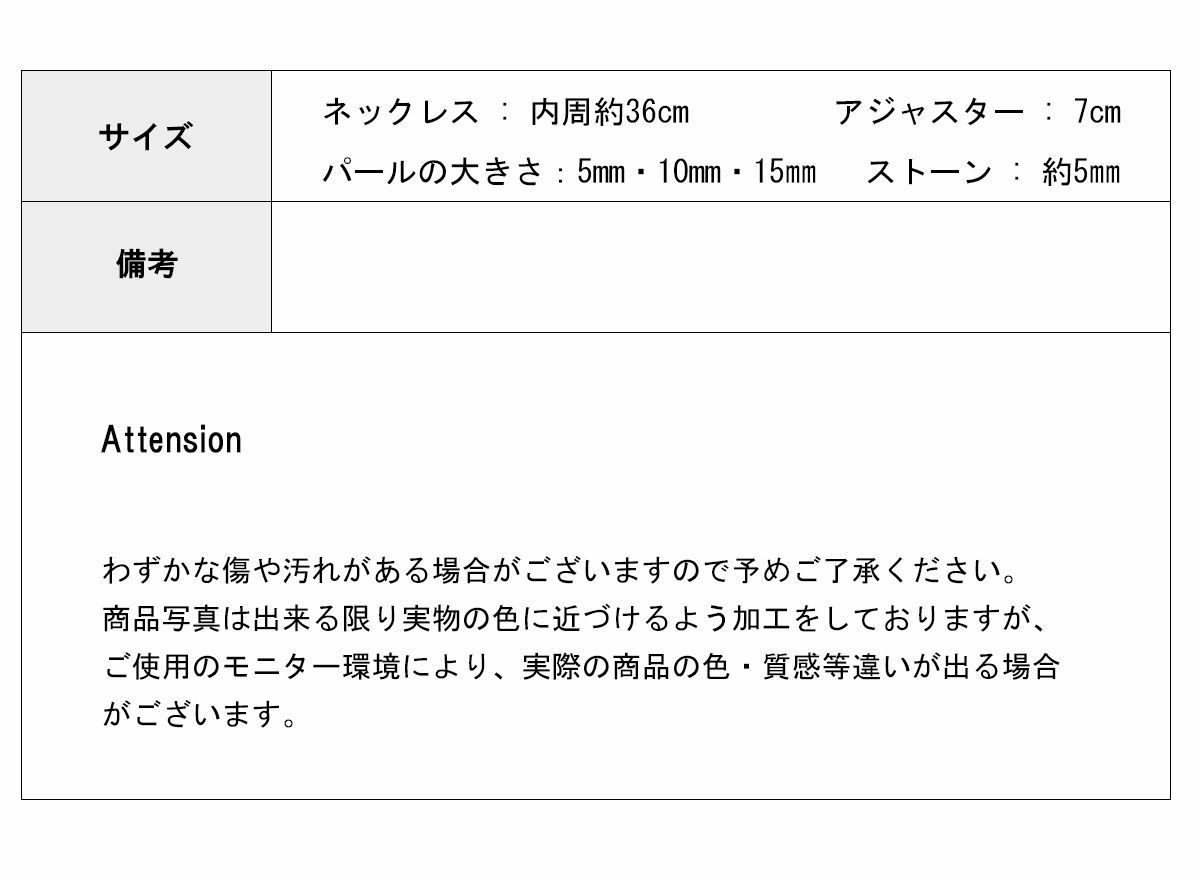Click the アジャスター label
The height and width of the screenshot is (880, 1200).
[929, 112]
